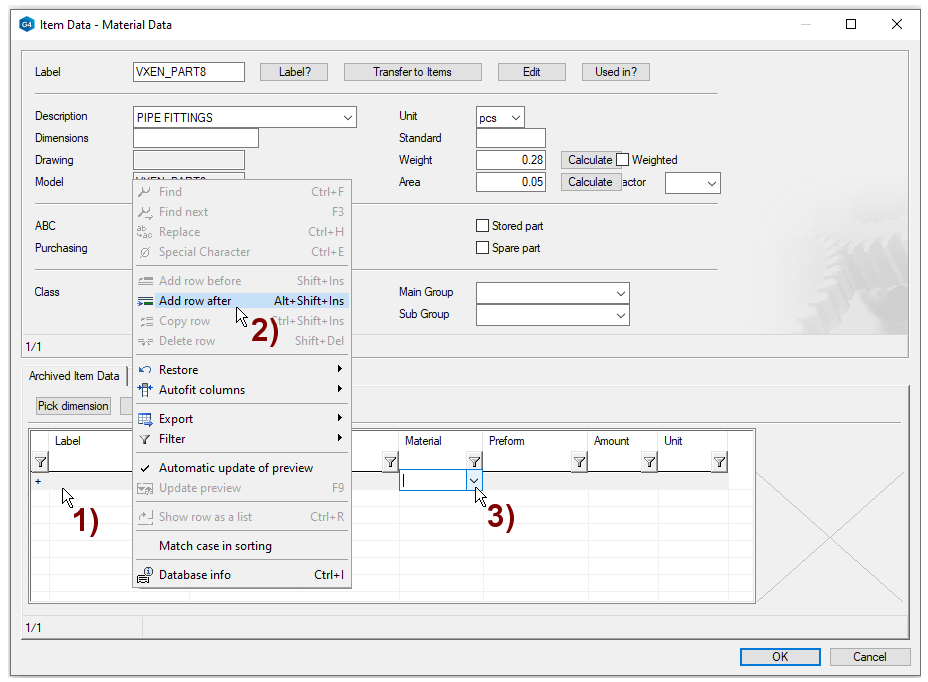Enable the Weighted checkbox

tap(622, 160)
